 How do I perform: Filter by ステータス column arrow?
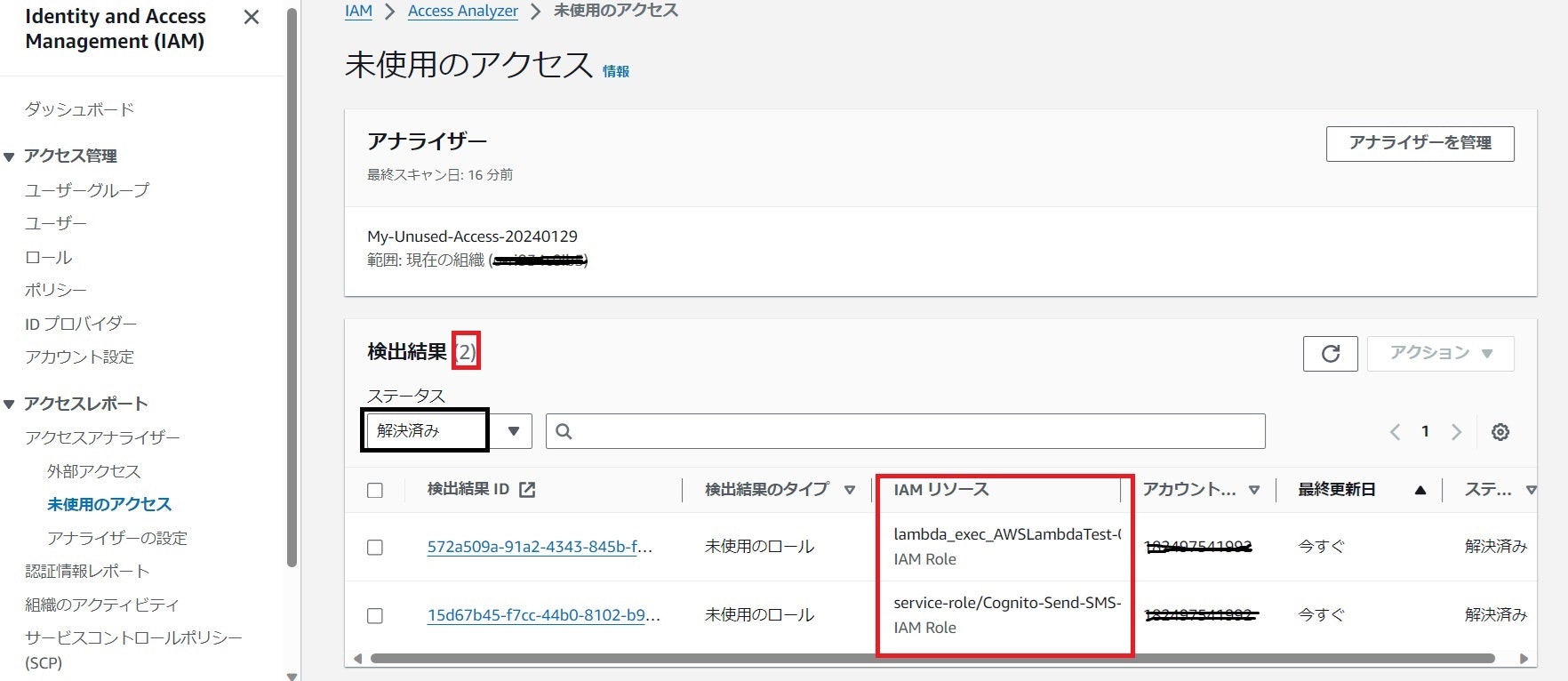click(x=1531, y=490)
